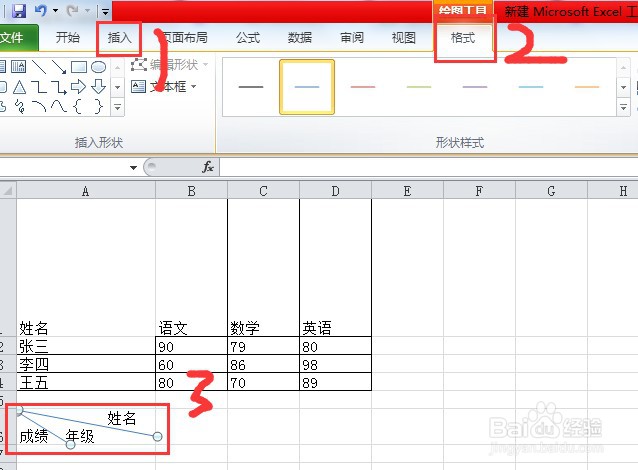Select column B header
The width and height of the screenshot is (638, 470).
pyautogui.click(x=191, y=190)
